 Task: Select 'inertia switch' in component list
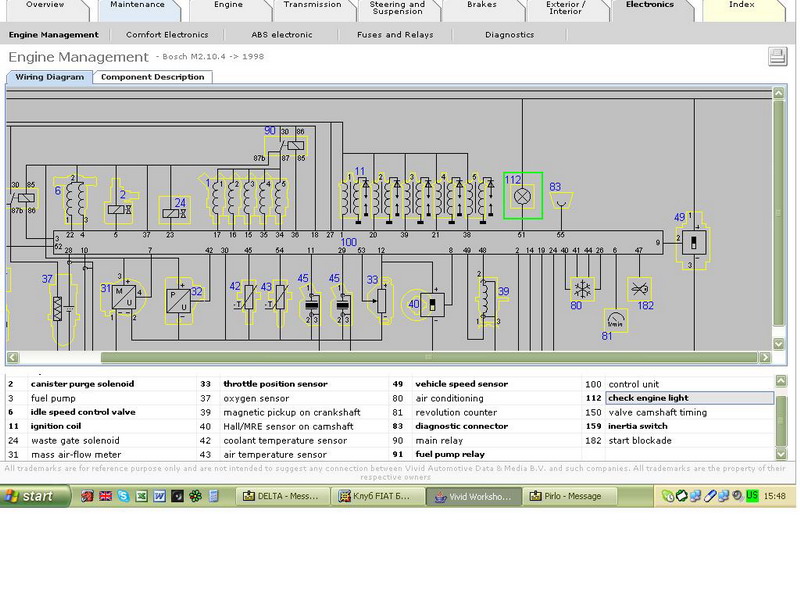(x=640, y=426)
